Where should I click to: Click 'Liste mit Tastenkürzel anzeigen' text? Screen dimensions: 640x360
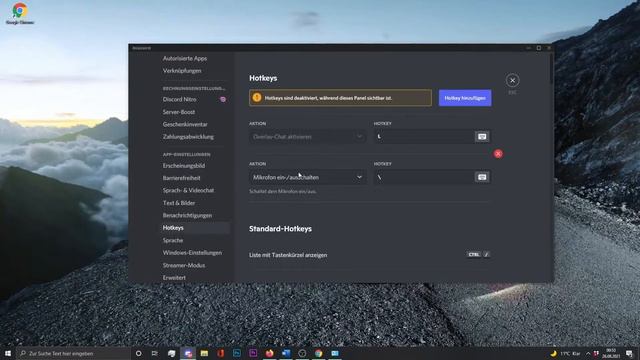pyautogui.click(x=288, y=255)
